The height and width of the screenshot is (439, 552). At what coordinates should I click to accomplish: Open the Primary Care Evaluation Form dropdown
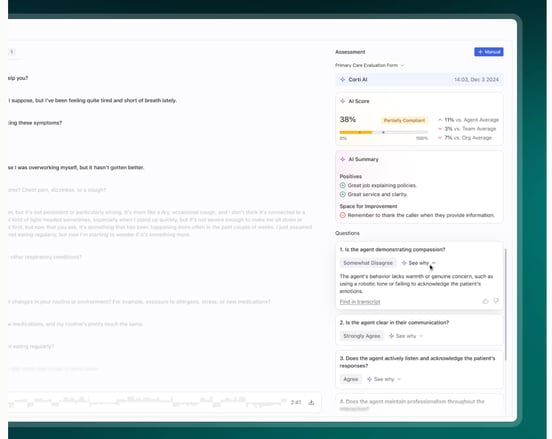click(x=370, y=65)
